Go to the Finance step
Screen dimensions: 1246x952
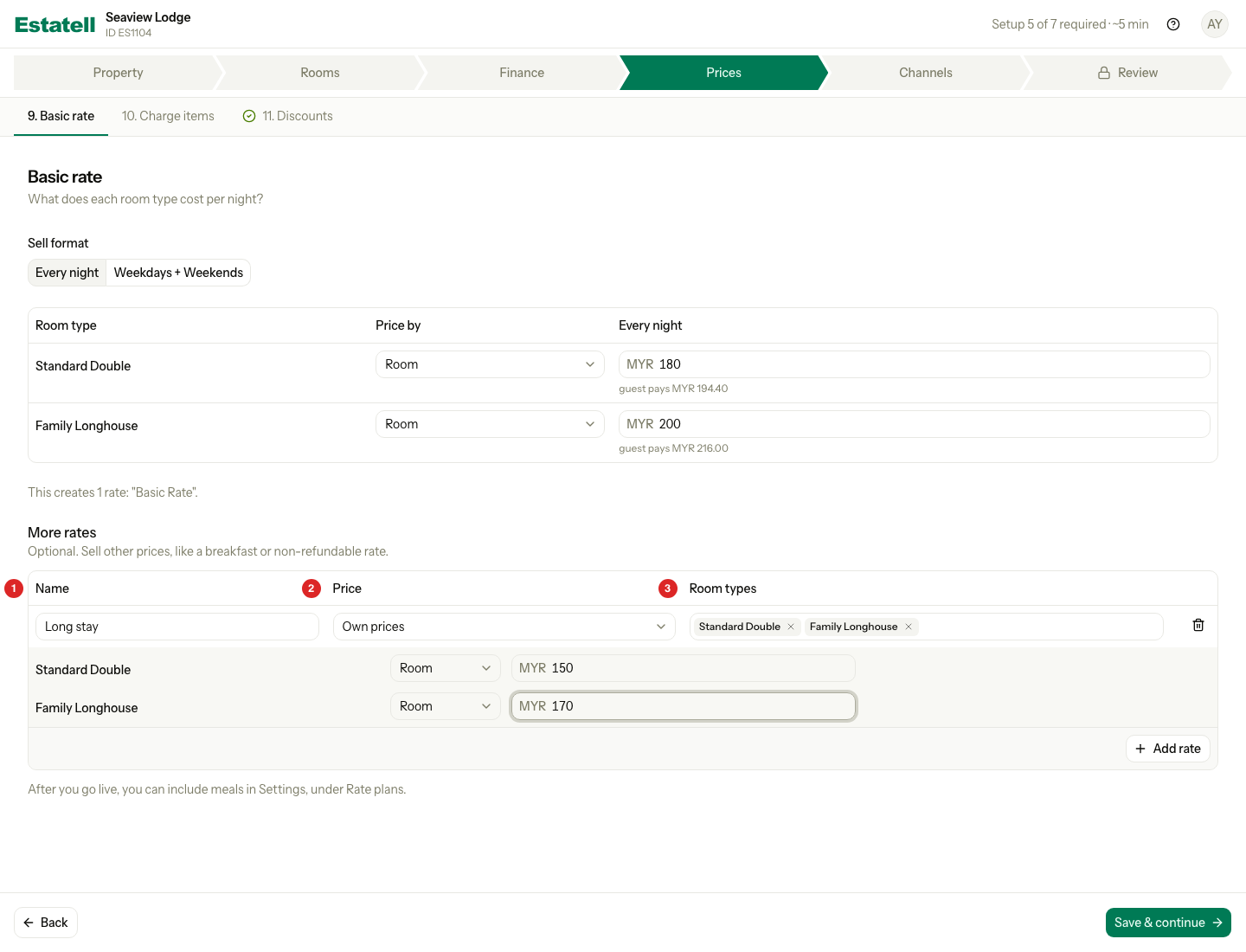522,73
